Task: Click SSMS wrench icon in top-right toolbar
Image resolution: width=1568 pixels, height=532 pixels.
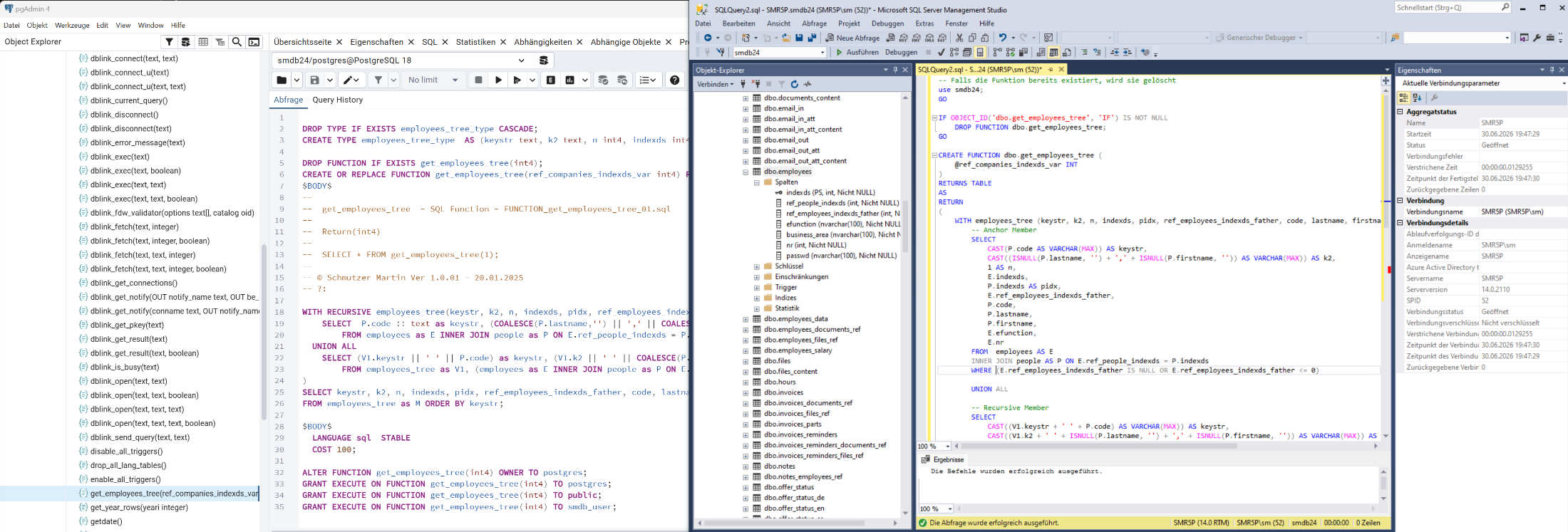Action: (1537, 38)
